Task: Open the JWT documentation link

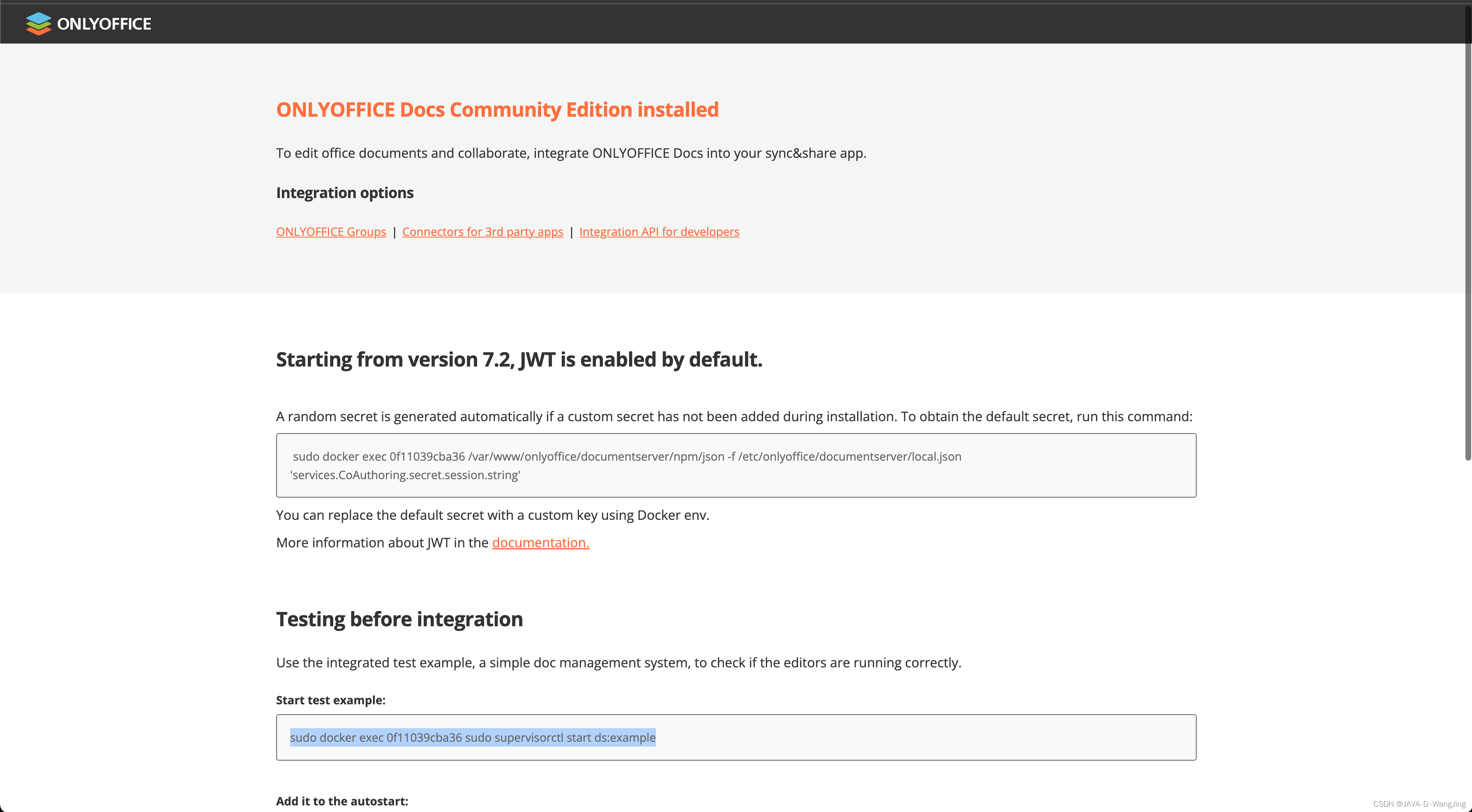Action: (540, 542)
